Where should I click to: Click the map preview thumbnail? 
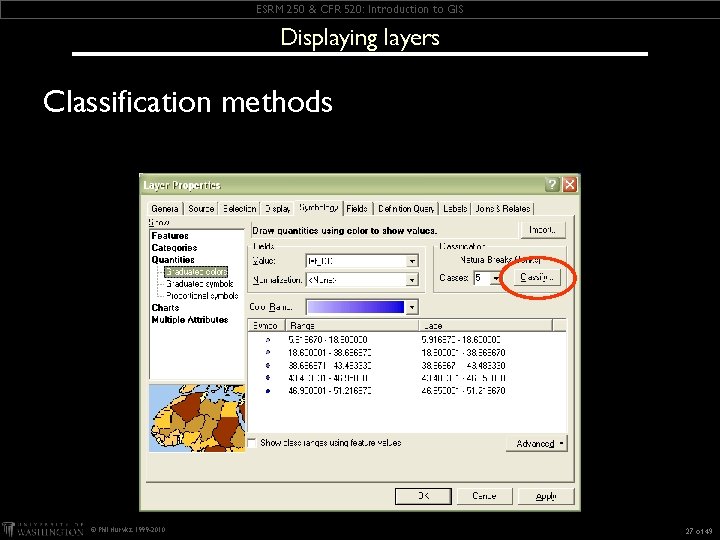click(x=197, y=418)
